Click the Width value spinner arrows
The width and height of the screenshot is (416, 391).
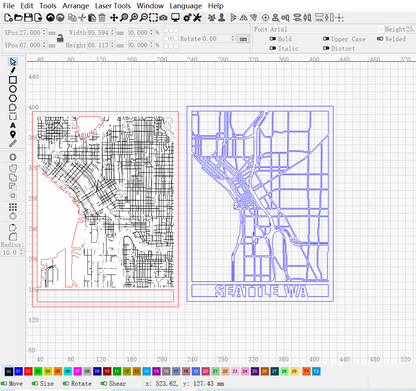pos(112,32)
